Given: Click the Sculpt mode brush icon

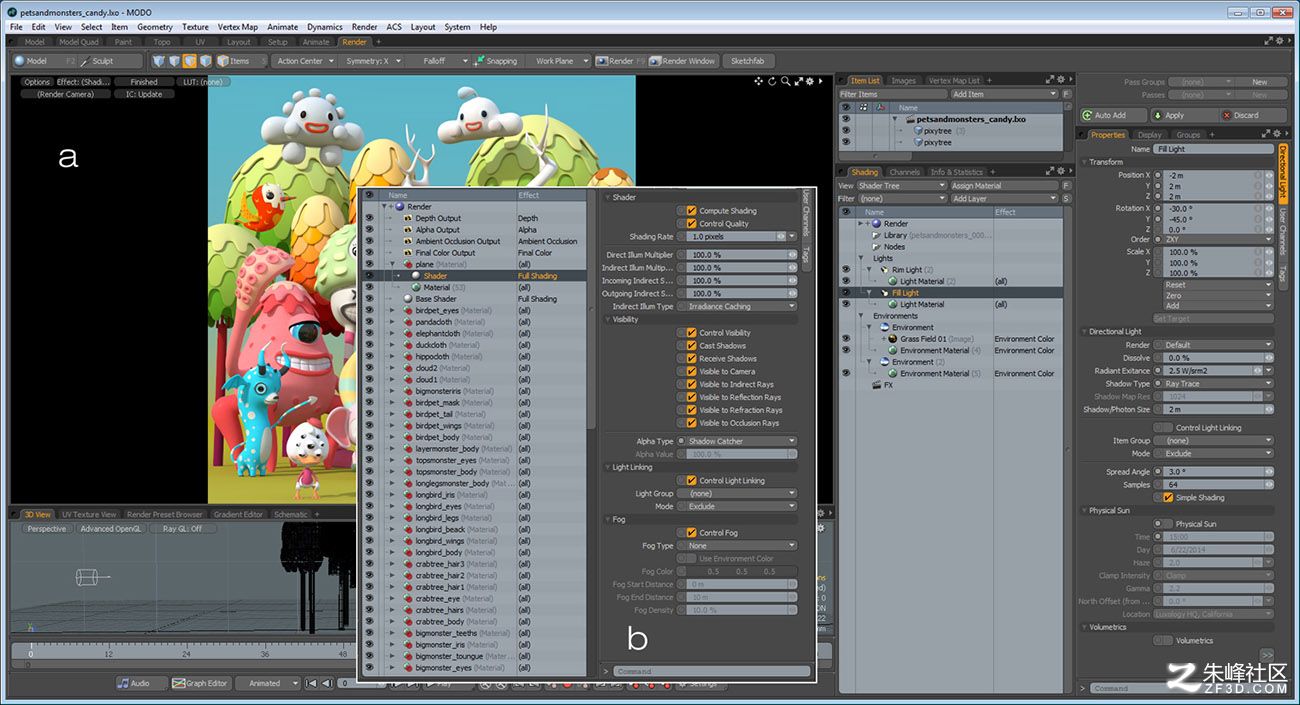Looking at the screenshot, I should point(84,61).
